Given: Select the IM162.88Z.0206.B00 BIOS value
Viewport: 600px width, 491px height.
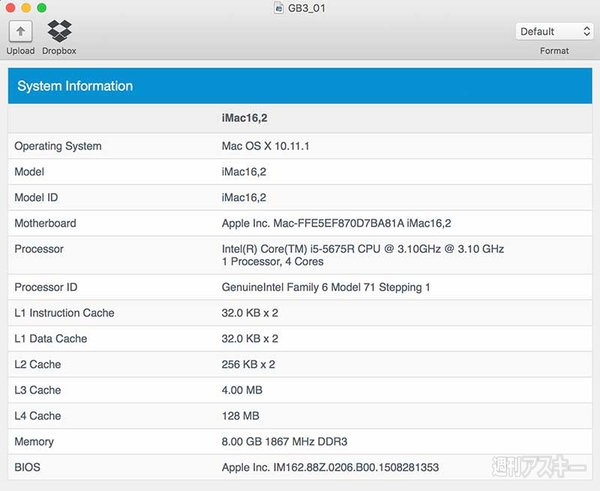Looking at the screenshot, I should pos(330,467).
